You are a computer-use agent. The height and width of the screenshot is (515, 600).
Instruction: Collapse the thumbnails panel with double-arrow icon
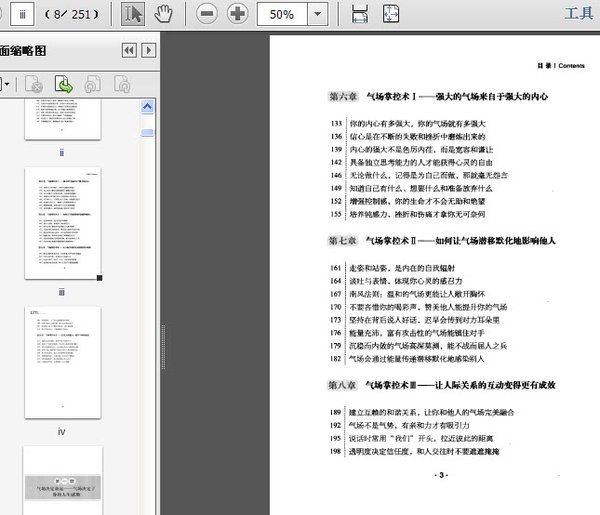click(129, 51)
